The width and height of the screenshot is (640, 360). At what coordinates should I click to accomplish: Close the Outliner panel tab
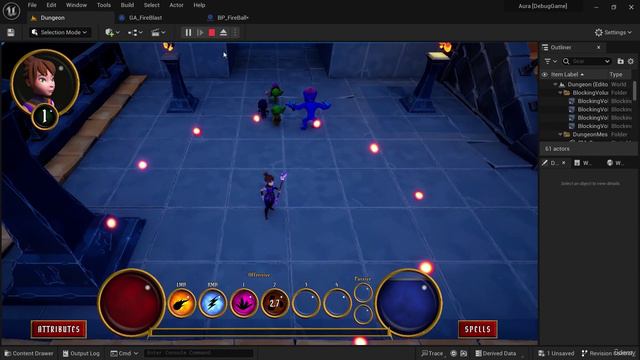click(x=598, y=48)
